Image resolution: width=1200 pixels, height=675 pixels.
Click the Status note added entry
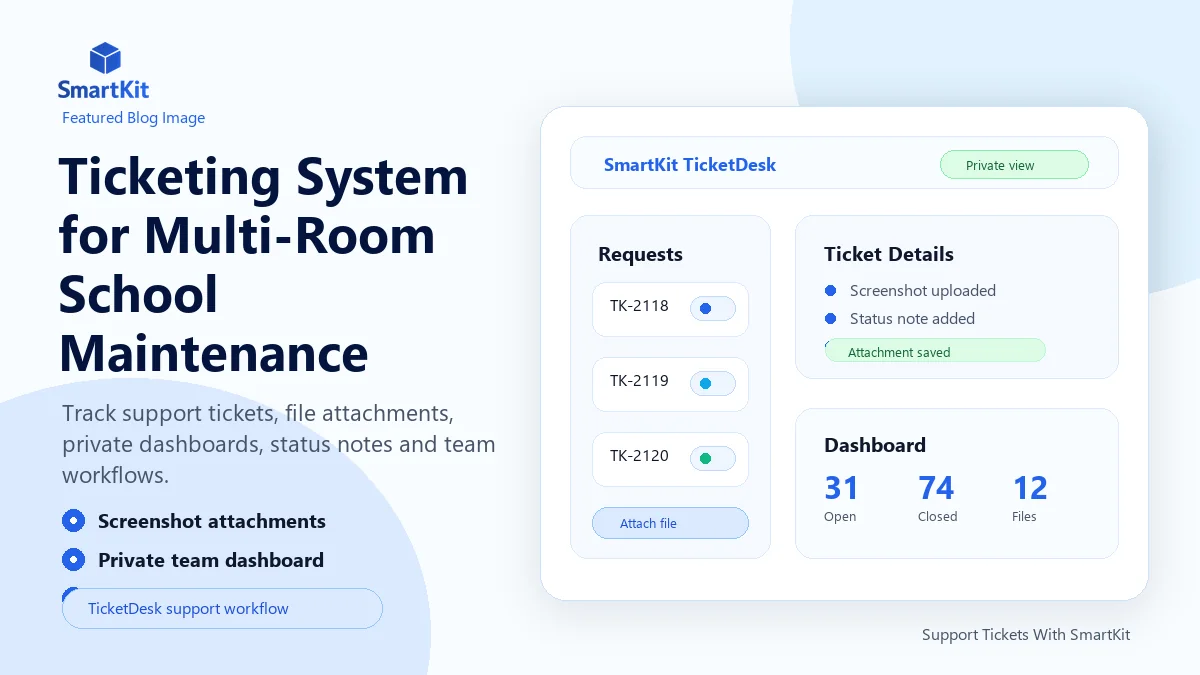click(912, 319)
